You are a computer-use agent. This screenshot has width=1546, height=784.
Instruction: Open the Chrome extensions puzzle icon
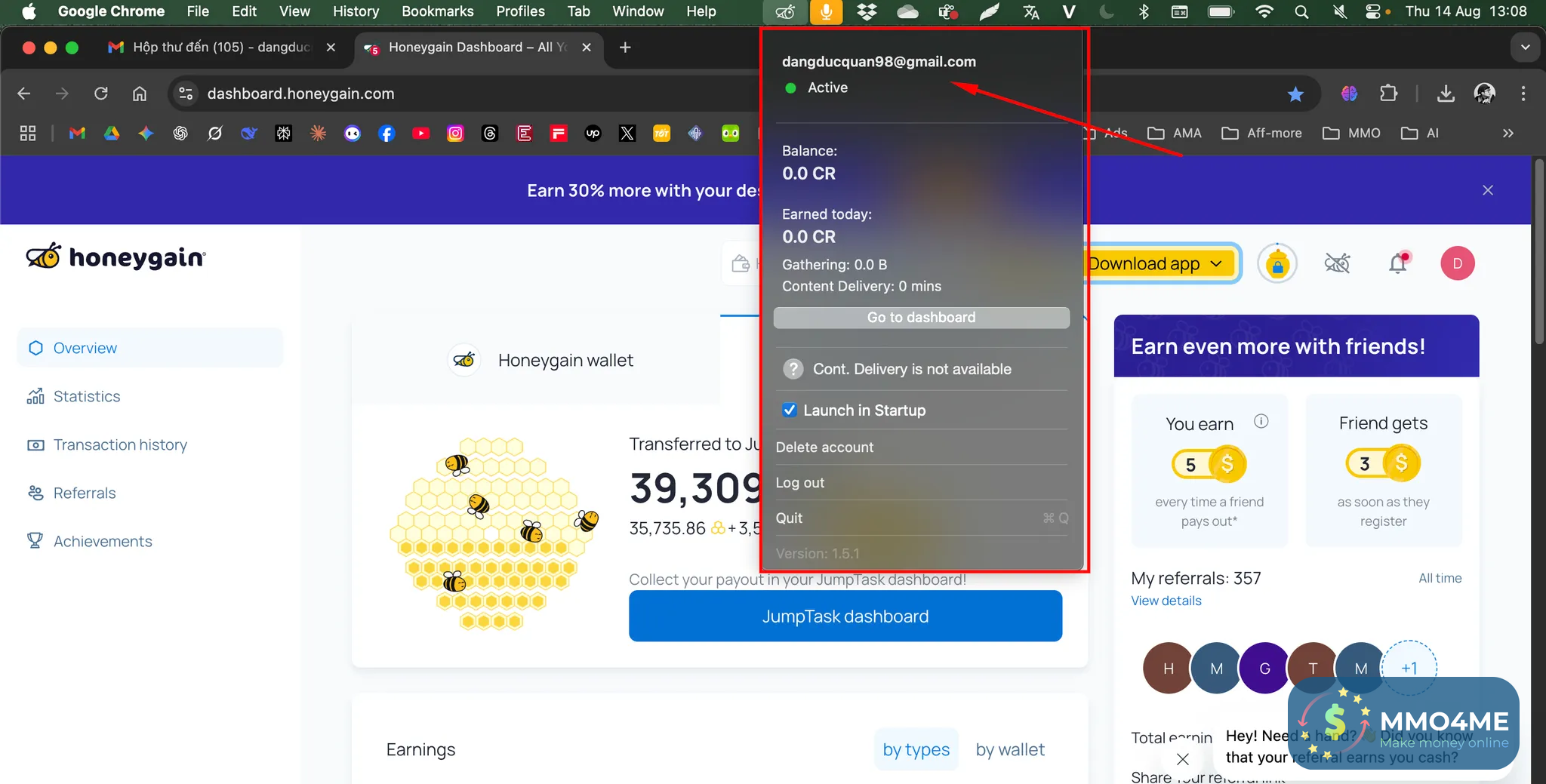point(1388,94)
